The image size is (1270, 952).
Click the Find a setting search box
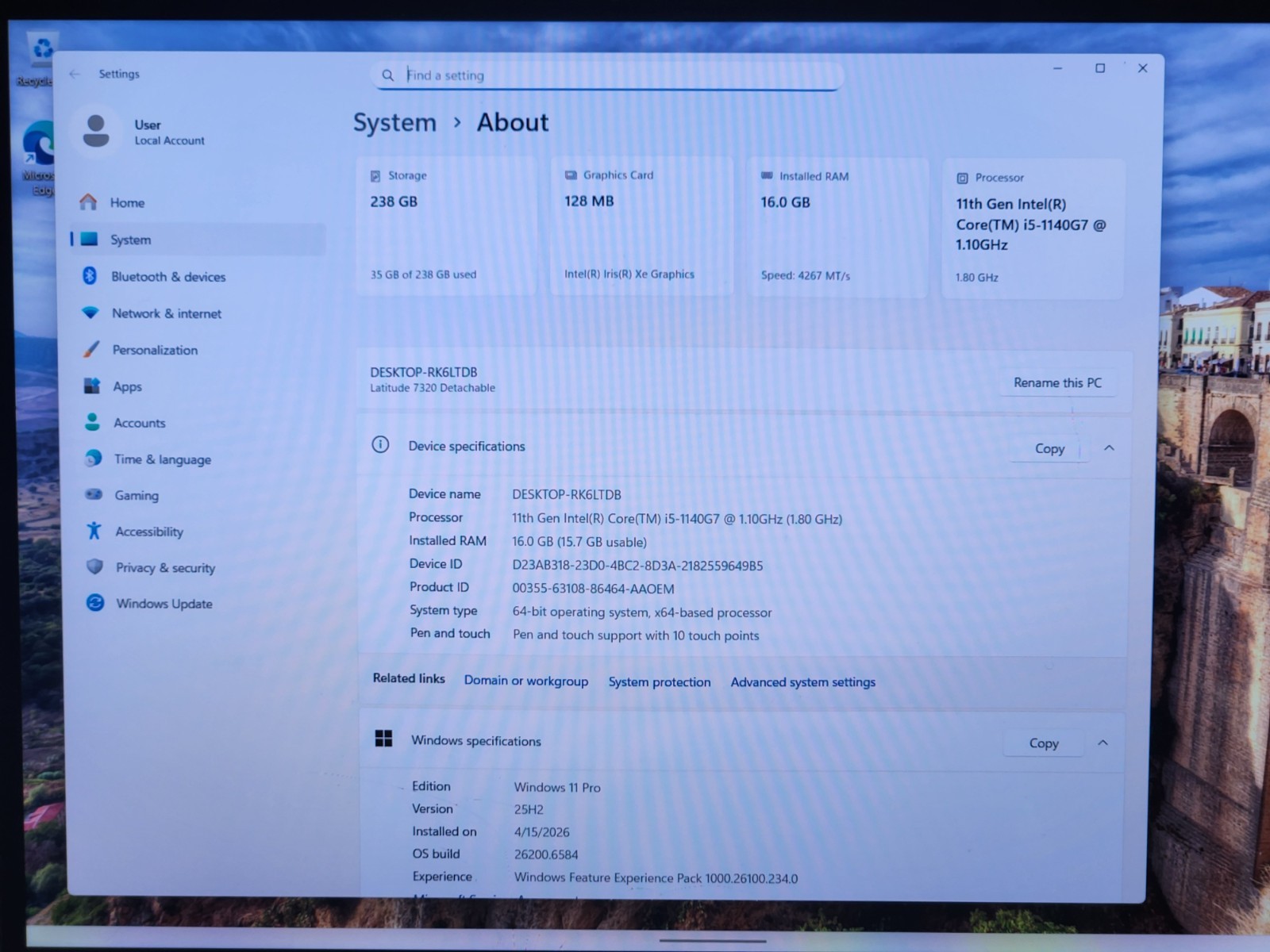pos(607,75)
